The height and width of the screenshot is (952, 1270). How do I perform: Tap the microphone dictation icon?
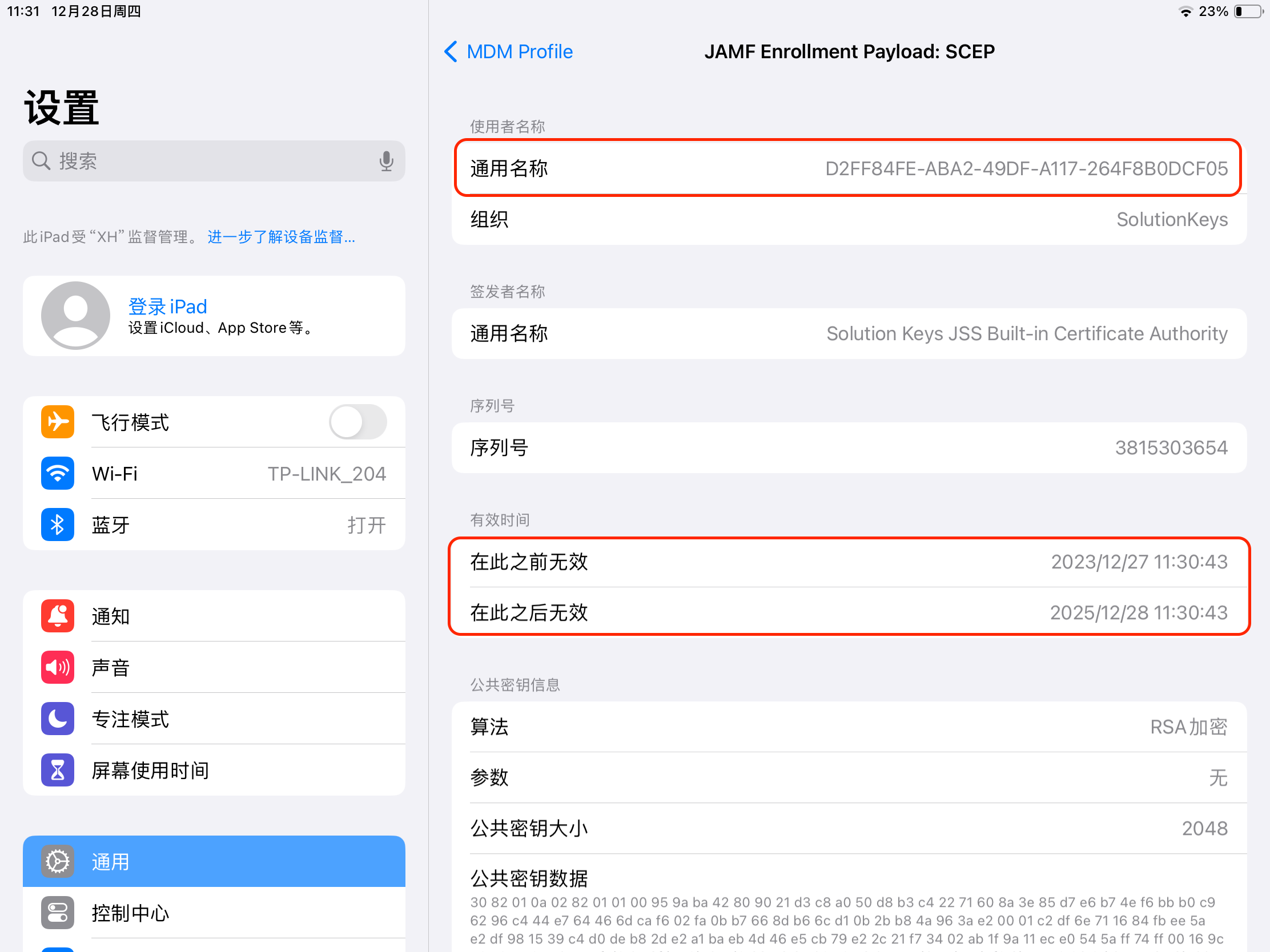click(387, 162)
